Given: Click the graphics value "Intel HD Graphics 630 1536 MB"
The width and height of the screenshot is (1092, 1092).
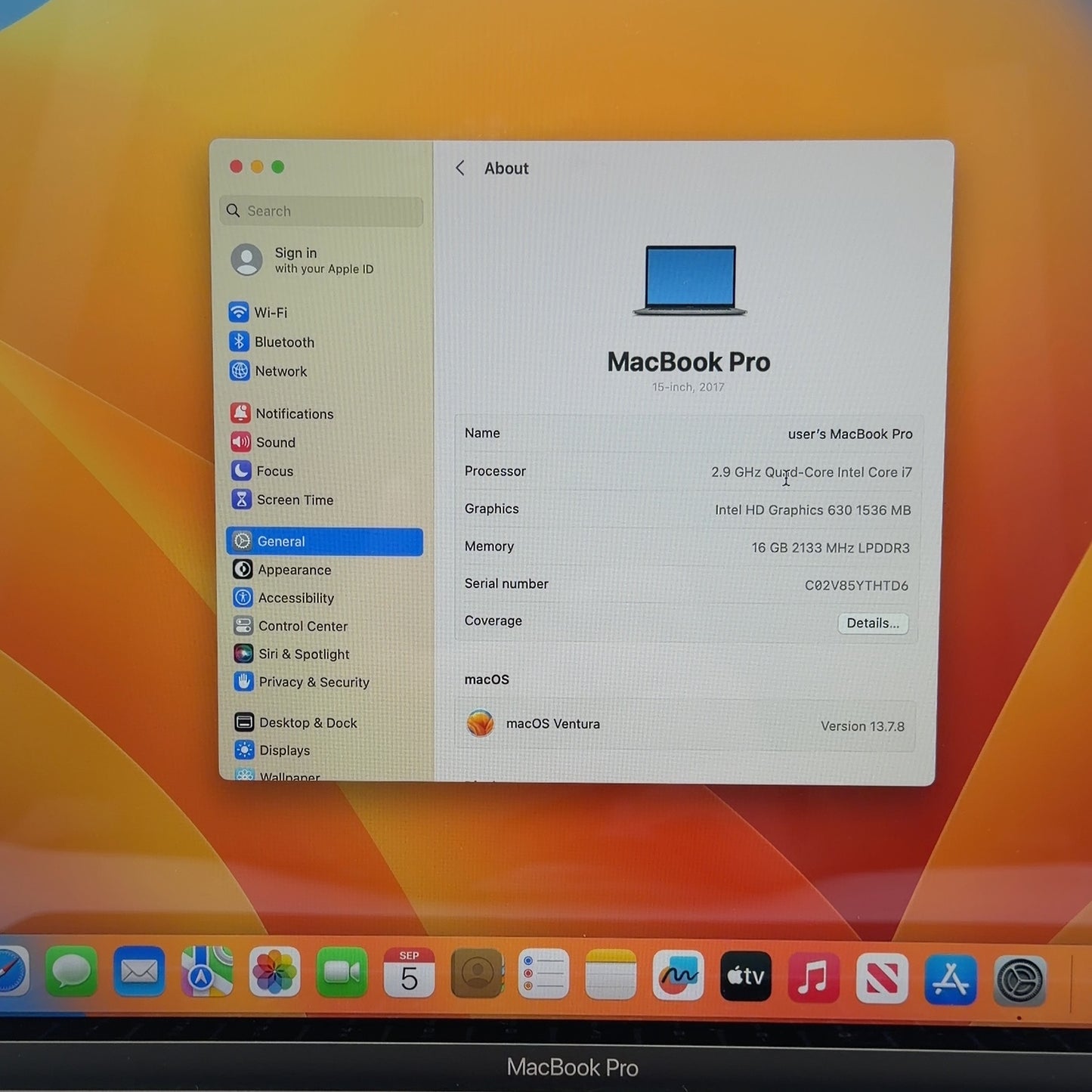Looking at the screenshot, I should (x=813, y=510).
